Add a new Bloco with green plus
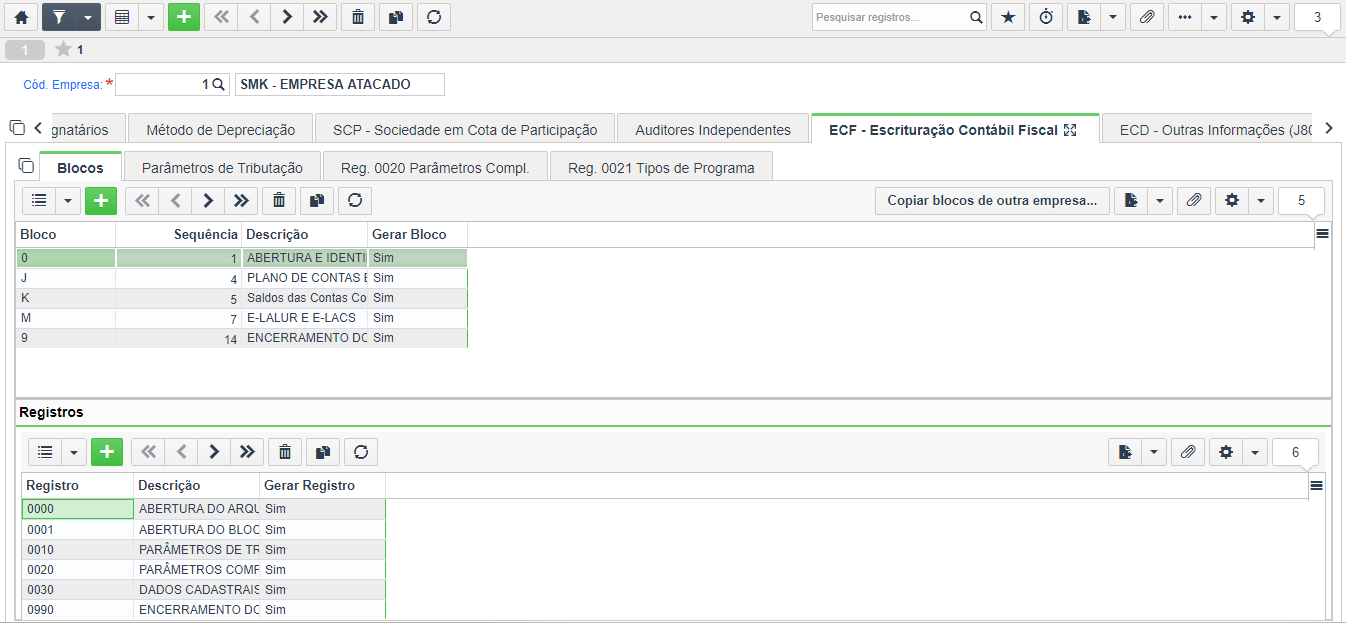The width and height of the screenshot is (1346, 623). click(x=101, y=200)
